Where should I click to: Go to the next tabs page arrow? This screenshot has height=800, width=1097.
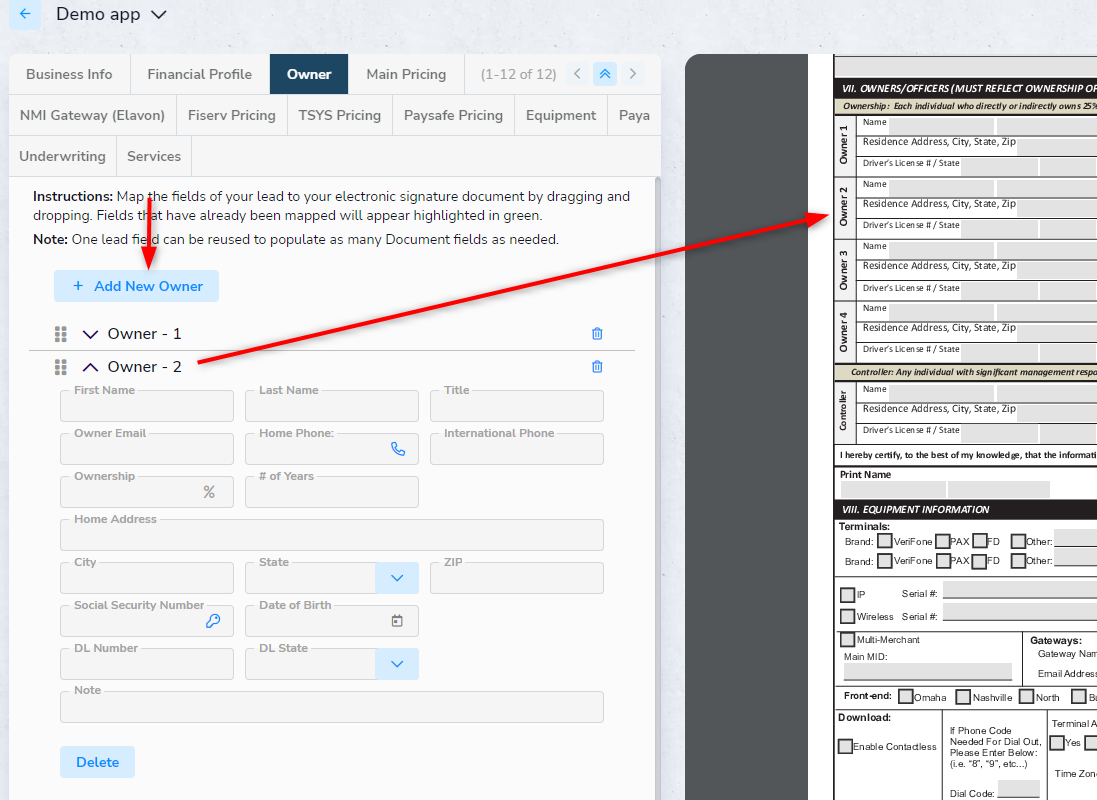(x=632, y=74)
